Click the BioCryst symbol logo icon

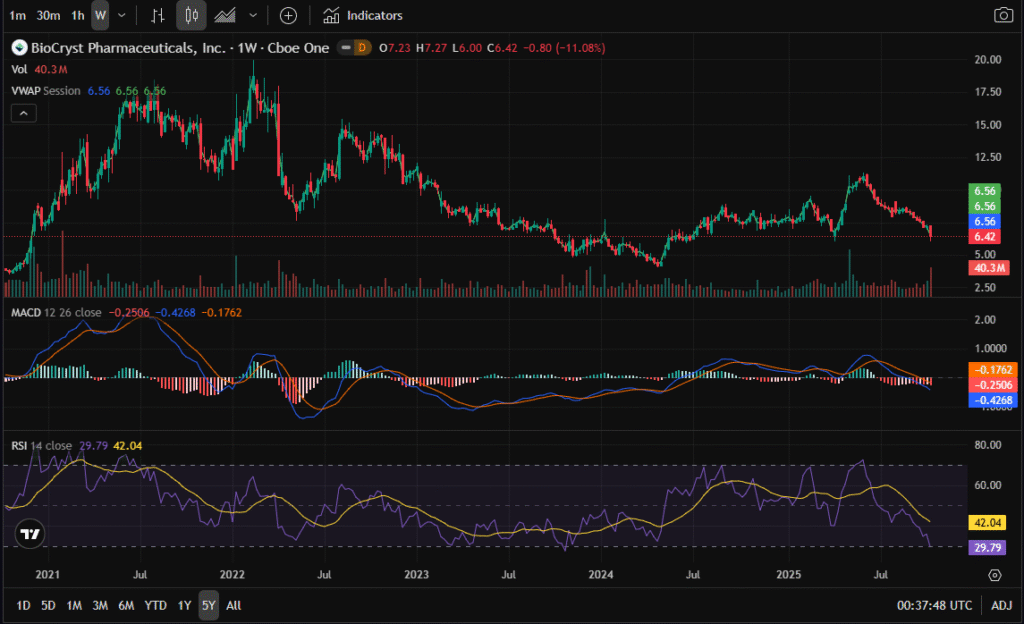coord(17,47)
